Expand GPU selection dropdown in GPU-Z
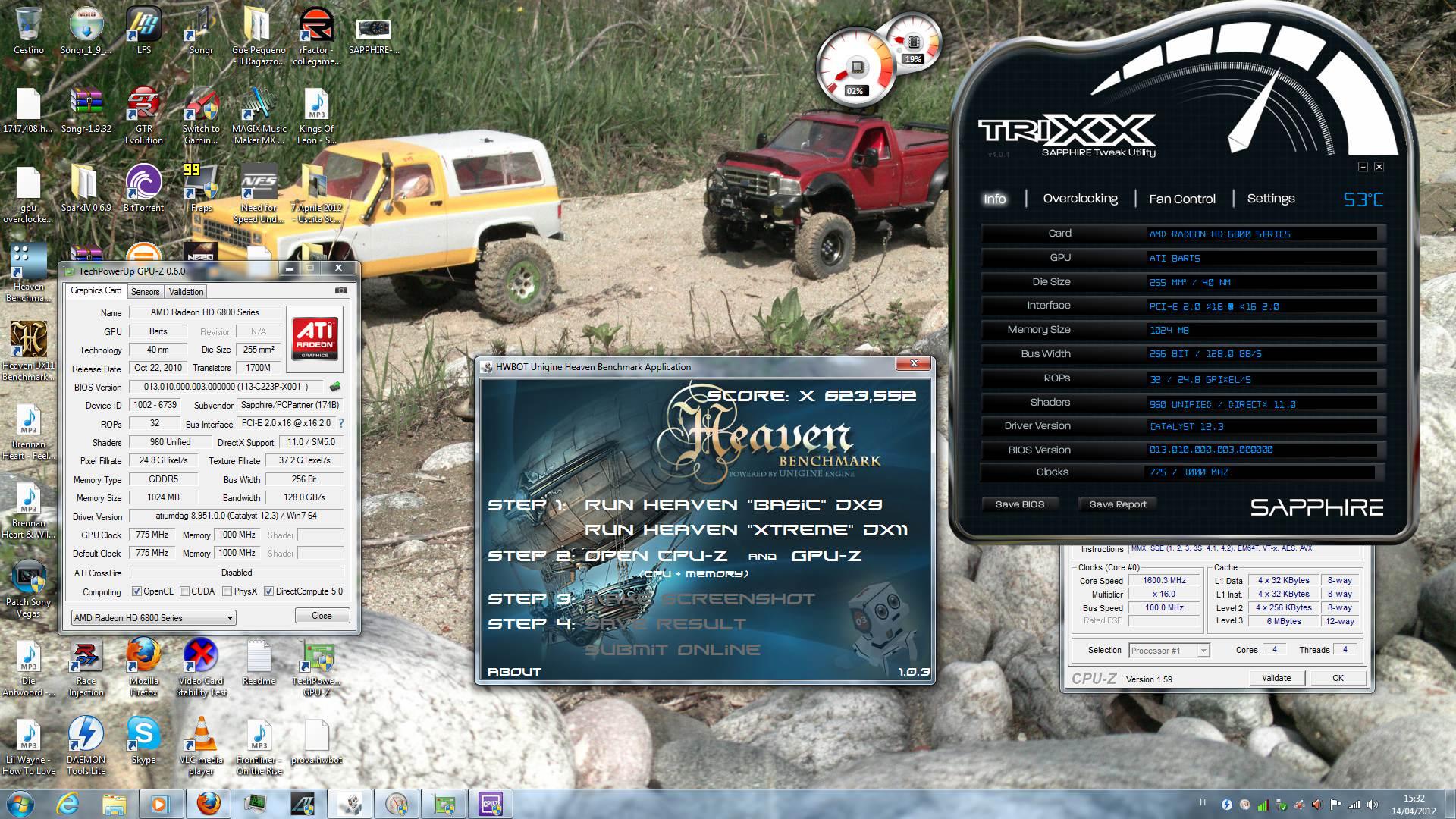The width and height of the screenshot is (1456, 819). coord(230,618)
